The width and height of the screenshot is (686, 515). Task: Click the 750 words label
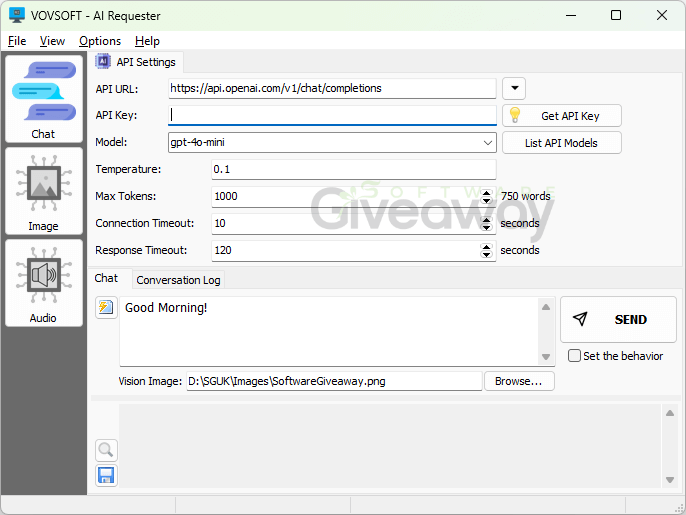[x=525, y=196]
